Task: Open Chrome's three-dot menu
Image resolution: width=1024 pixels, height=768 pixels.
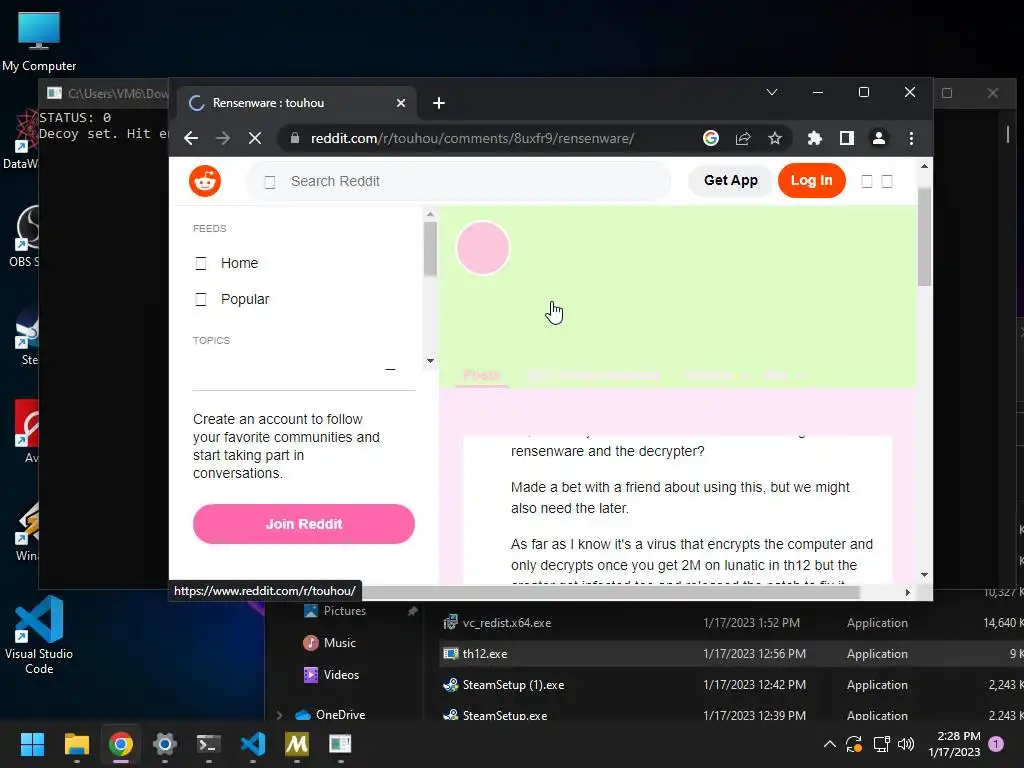Action: [x=911, y=138]
